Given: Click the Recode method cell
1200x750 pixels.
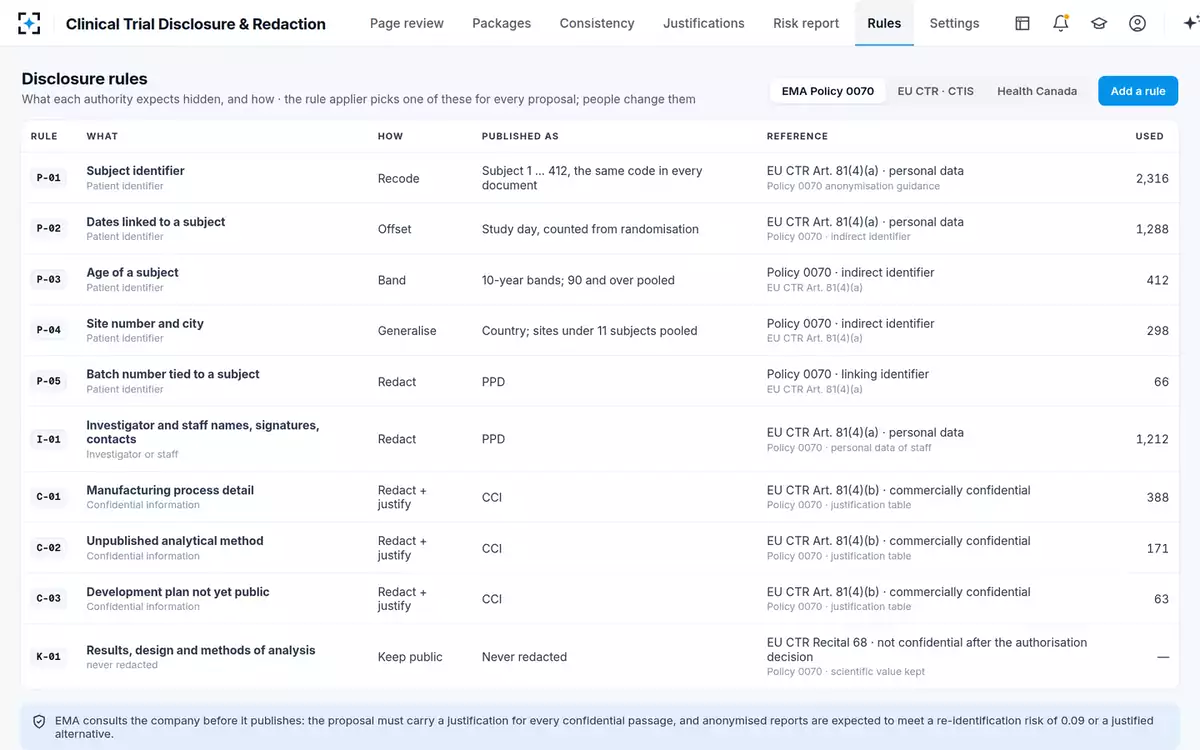Looking at the screenshot, I should 398,178.
